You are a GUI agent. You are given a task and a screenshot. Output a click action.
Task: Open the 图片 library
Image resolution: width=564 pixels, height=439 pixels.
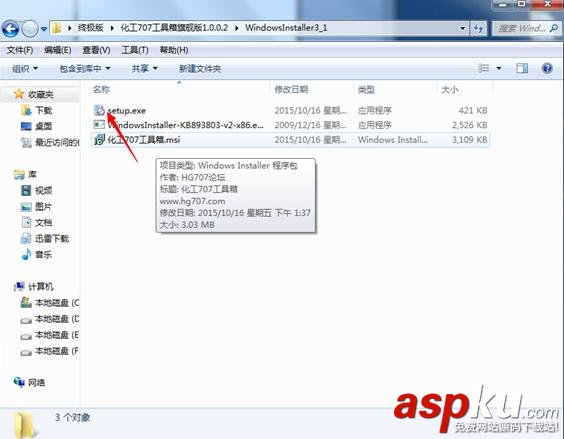point(44,207)
